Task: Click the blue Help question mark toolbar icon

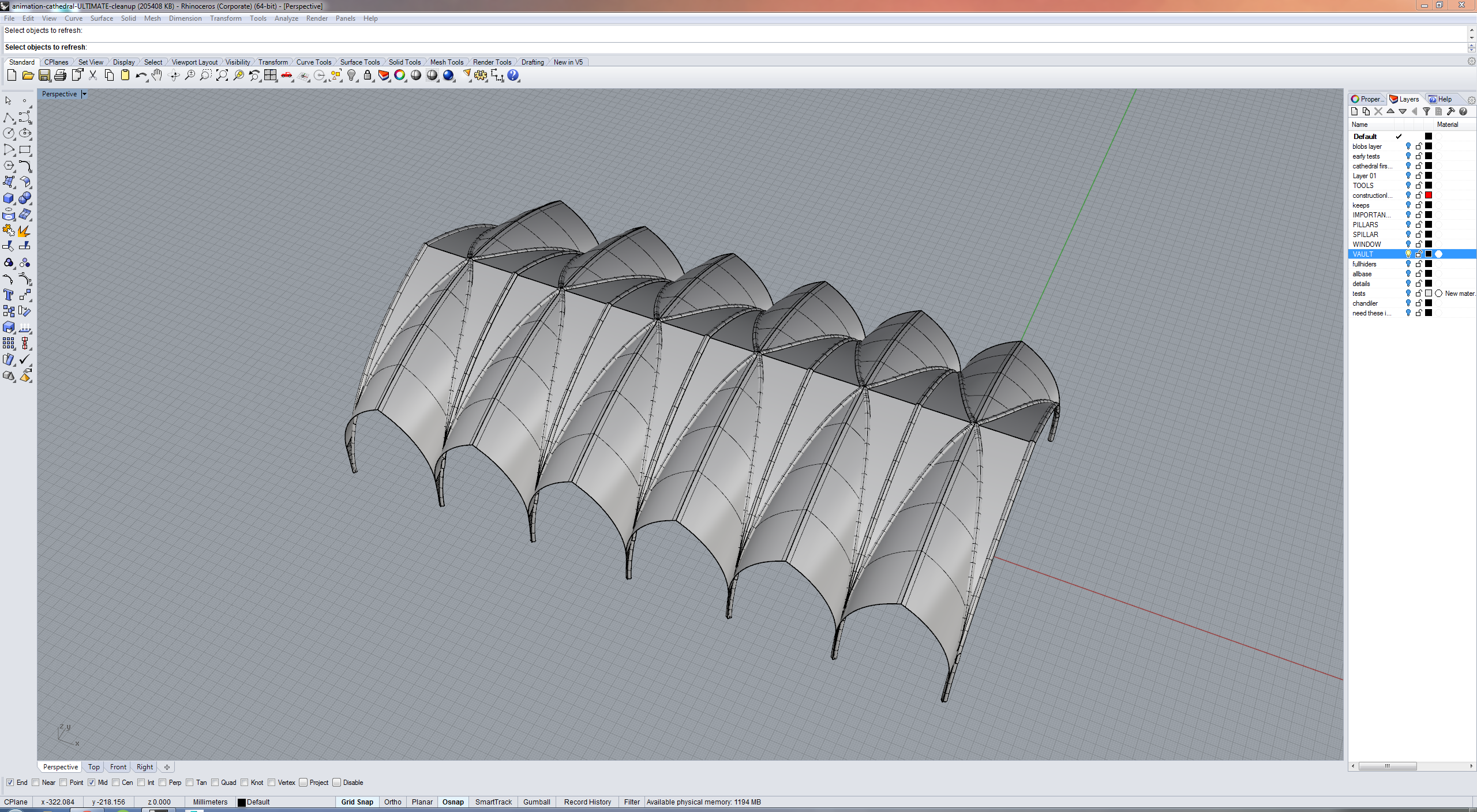Action: [x=513, y=76]
